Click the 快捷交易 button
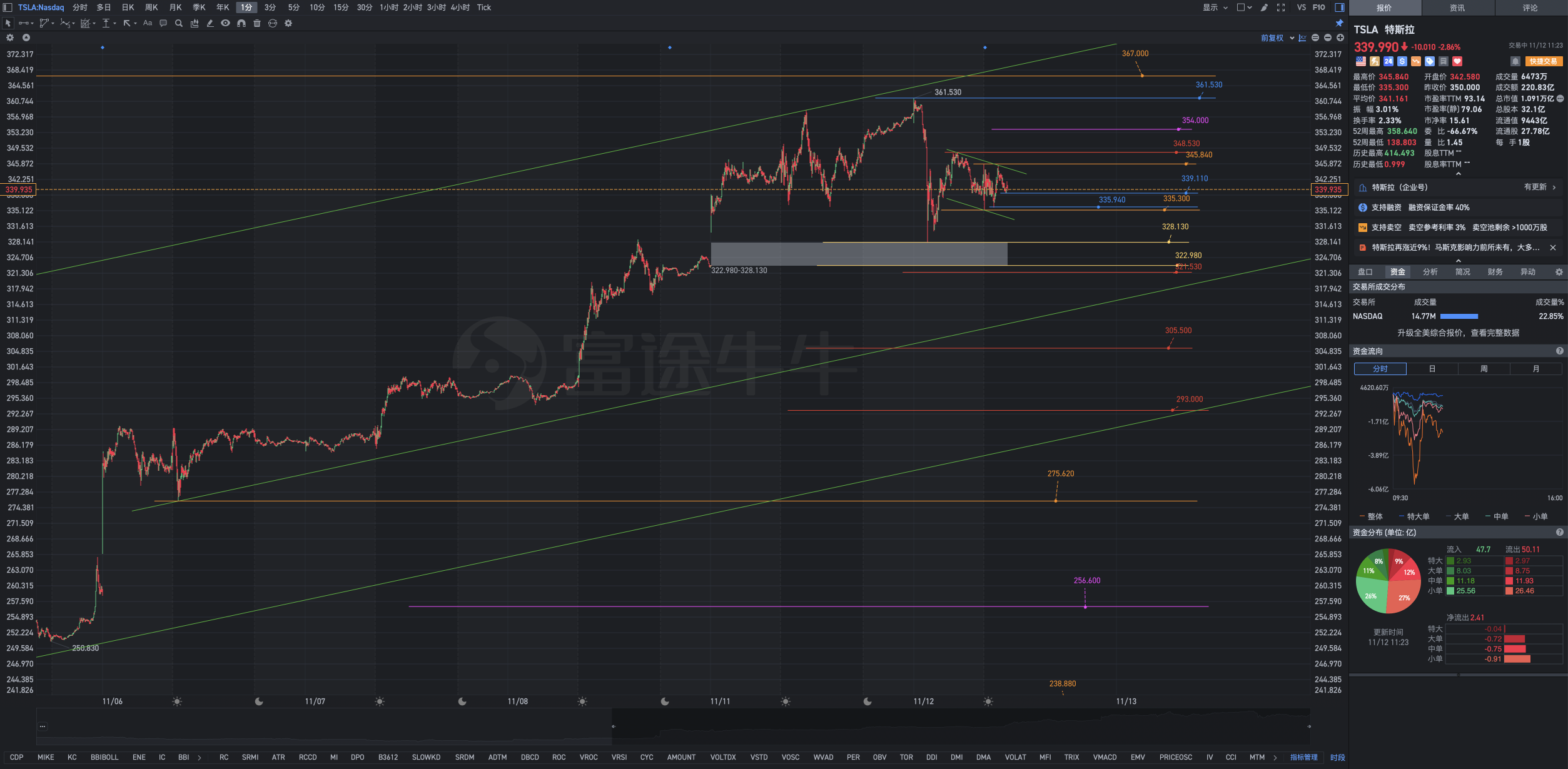This screenshot has width=1568, height=769. [1543, 61]
